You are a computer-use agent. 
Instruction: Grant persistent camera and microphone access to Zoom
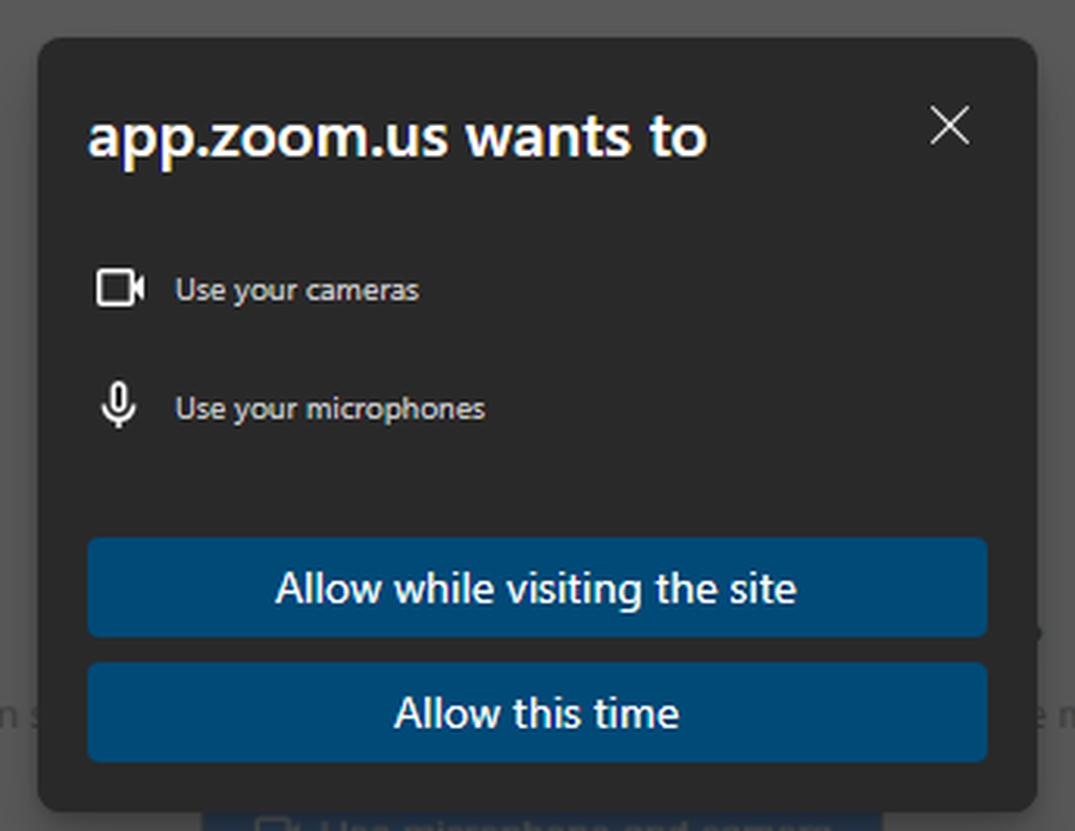537,588
